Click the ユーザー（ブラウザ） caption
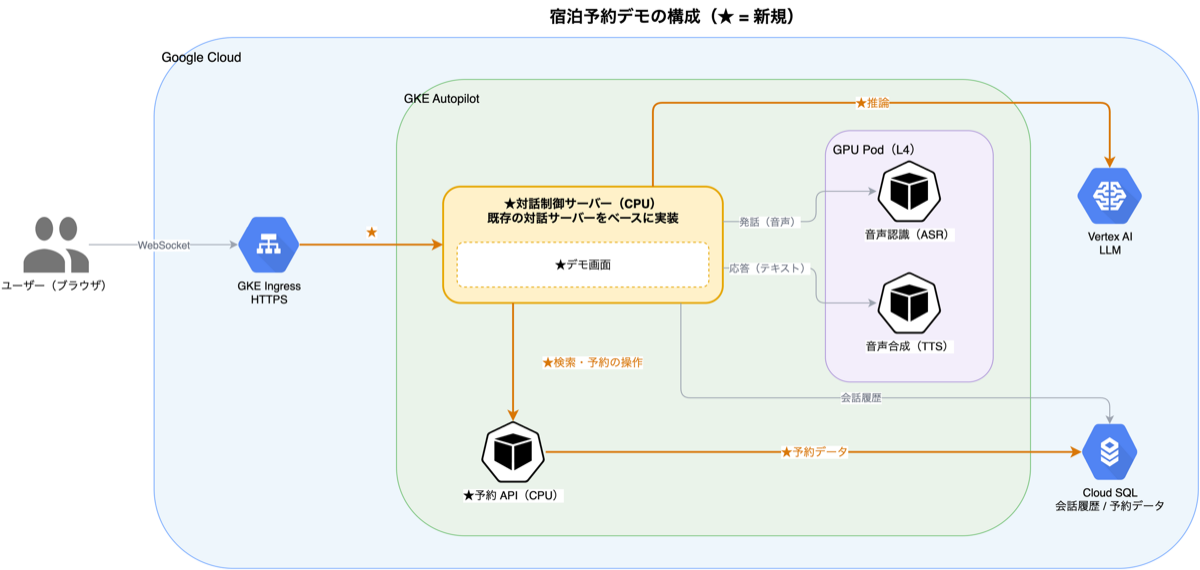 [x=55, y=286]
